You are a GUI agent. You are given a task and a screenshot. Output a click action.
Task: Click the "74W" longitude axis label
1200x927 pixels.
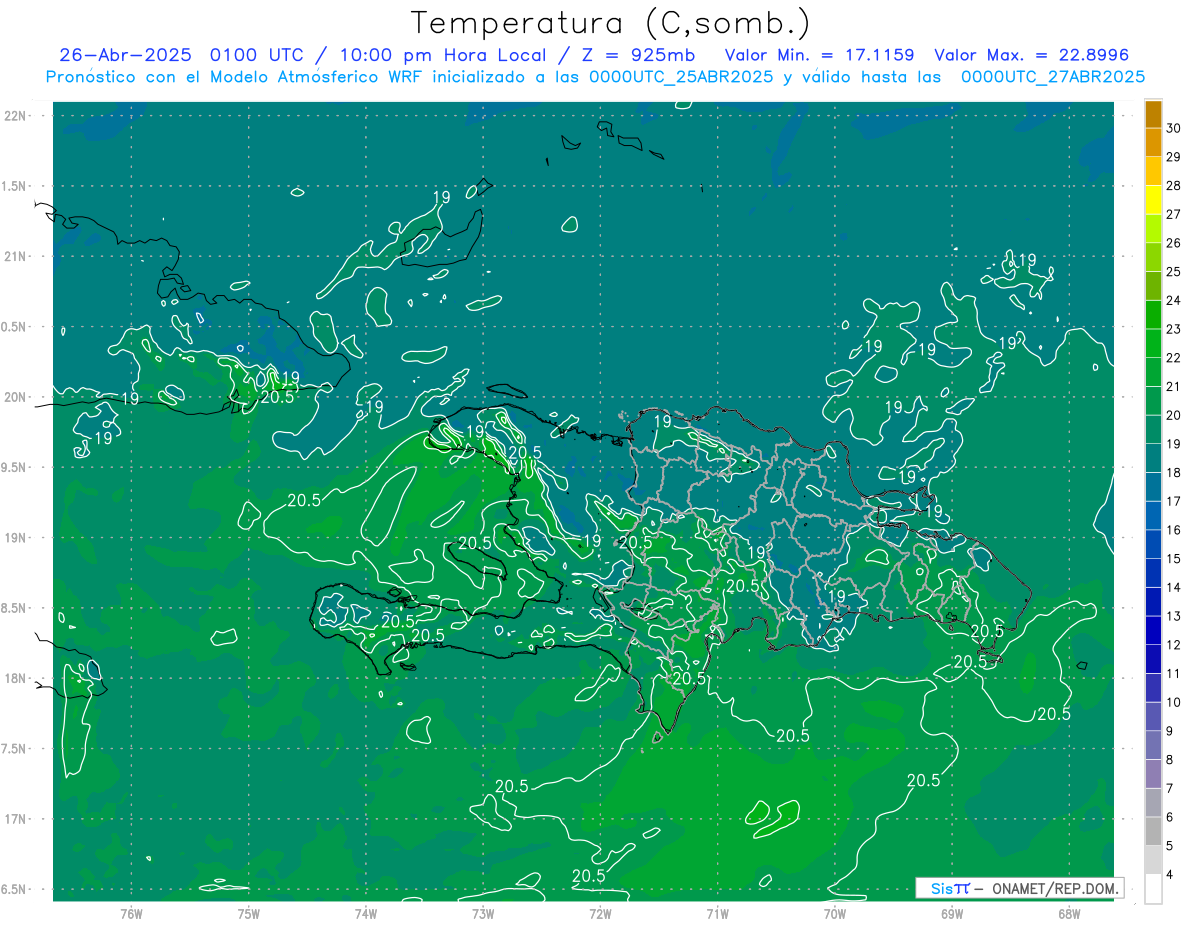coord(366,913)
